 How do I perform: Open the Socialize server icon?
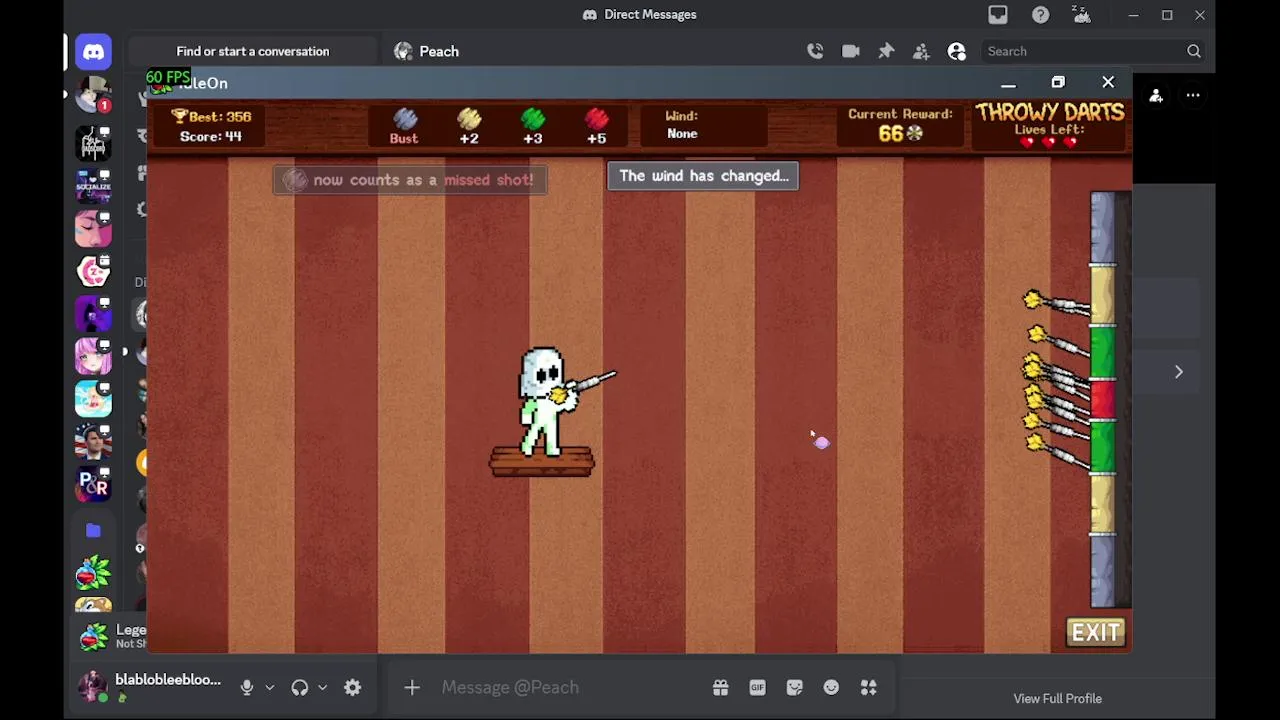(93, 186)
